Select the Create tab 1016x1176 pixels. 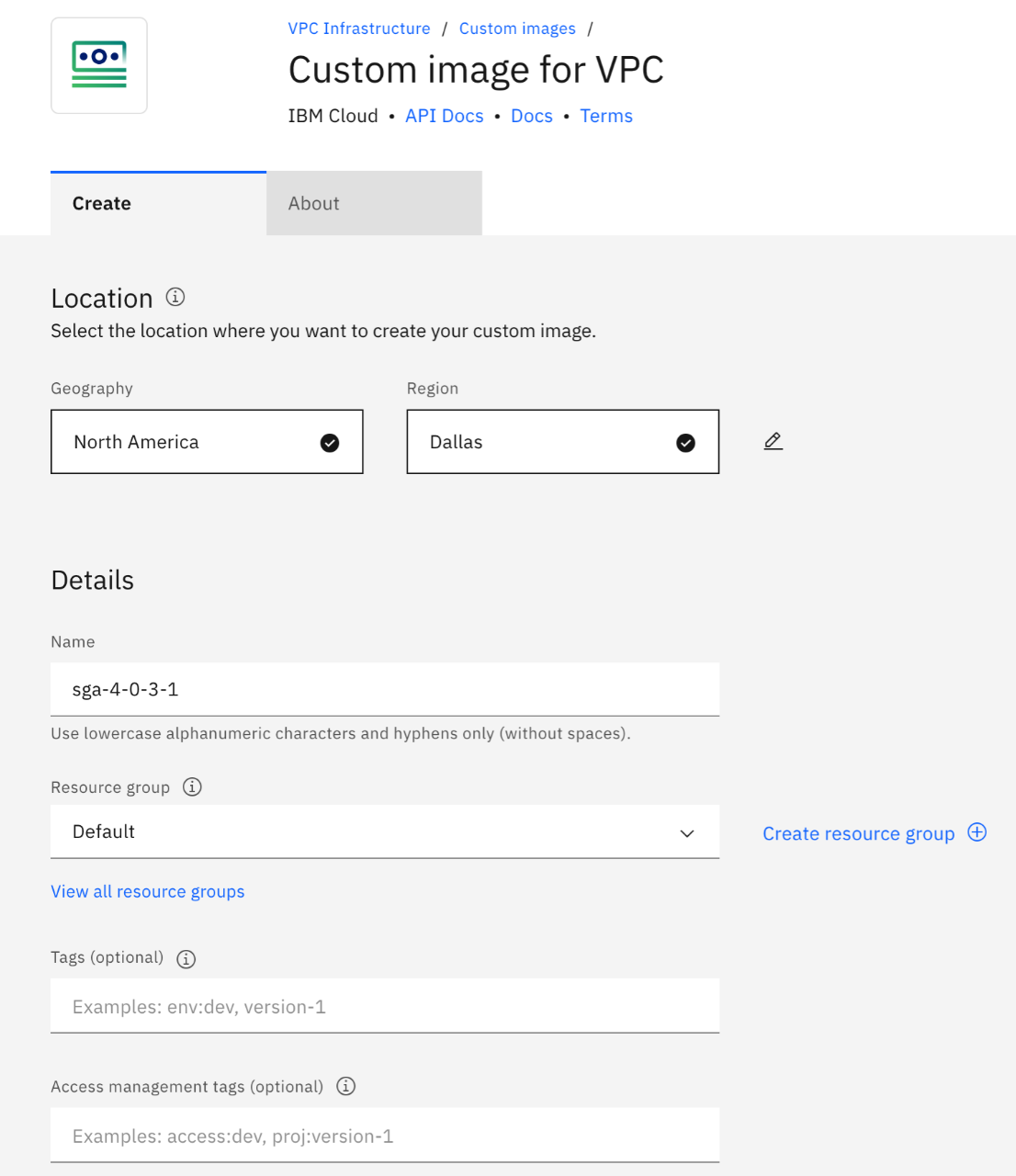pyautogui.click(x=158, y=203)
